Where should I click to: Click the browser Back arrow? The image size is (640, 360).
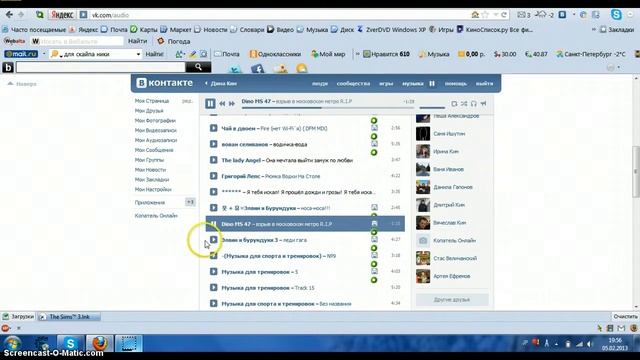[9, 15]
